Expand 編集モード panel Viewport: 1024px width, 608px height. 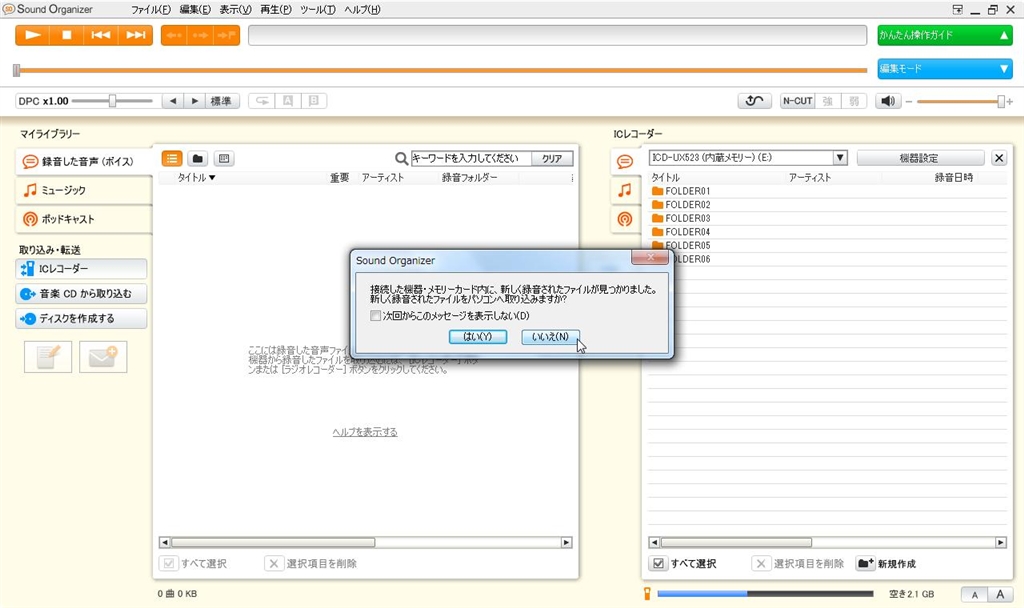[x=944, y=69]
